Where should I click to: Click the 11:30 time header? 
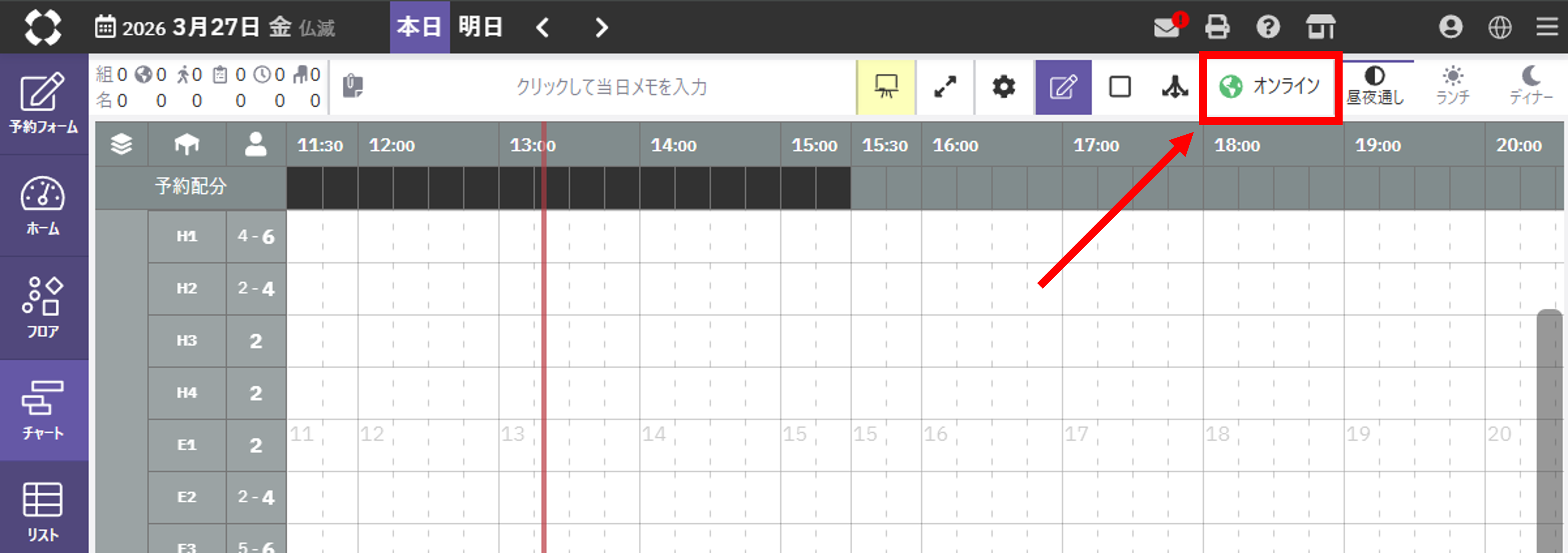[x=321, y=146]
